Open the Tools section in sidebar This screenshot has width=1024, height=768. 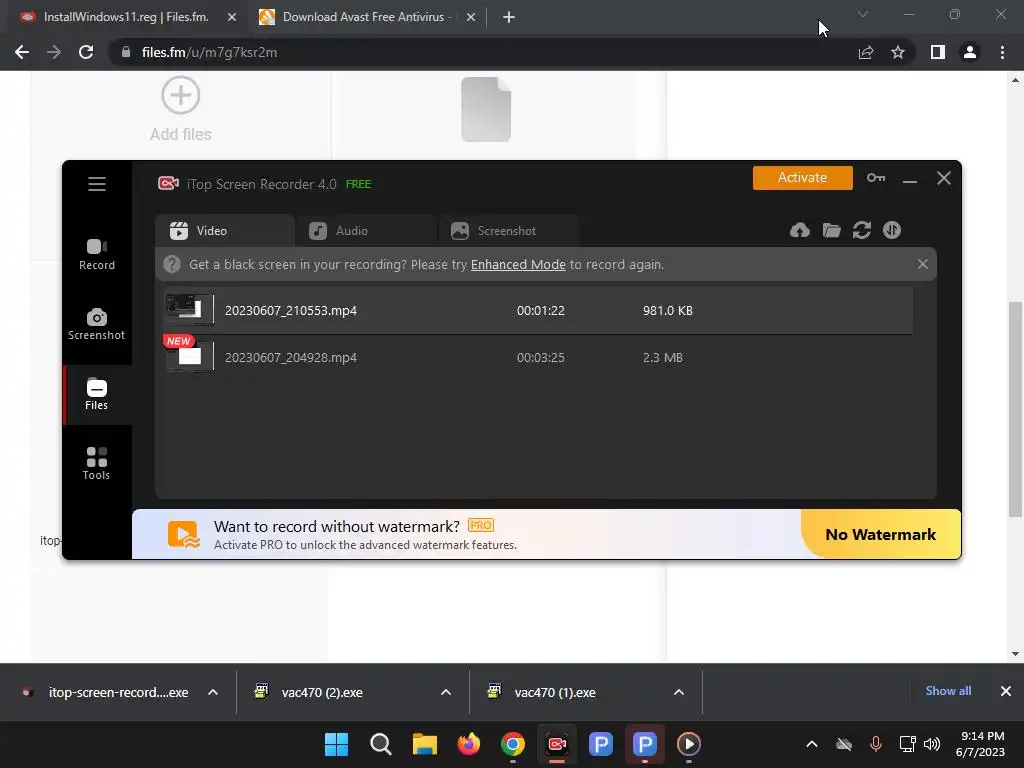click(x=97, y=464)
